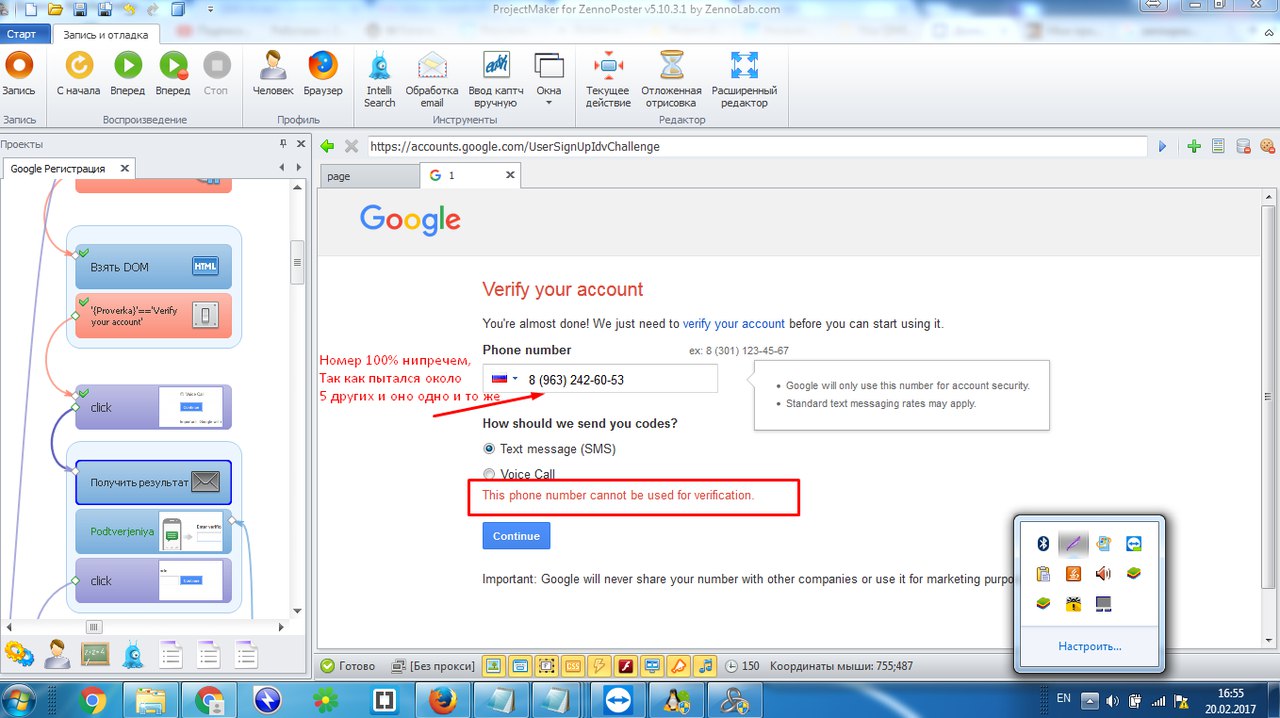Image resolution: width=1280 pixels, height=718 pixels.
Task: Click the gears icon below project panel
Action: coord(18,654)
